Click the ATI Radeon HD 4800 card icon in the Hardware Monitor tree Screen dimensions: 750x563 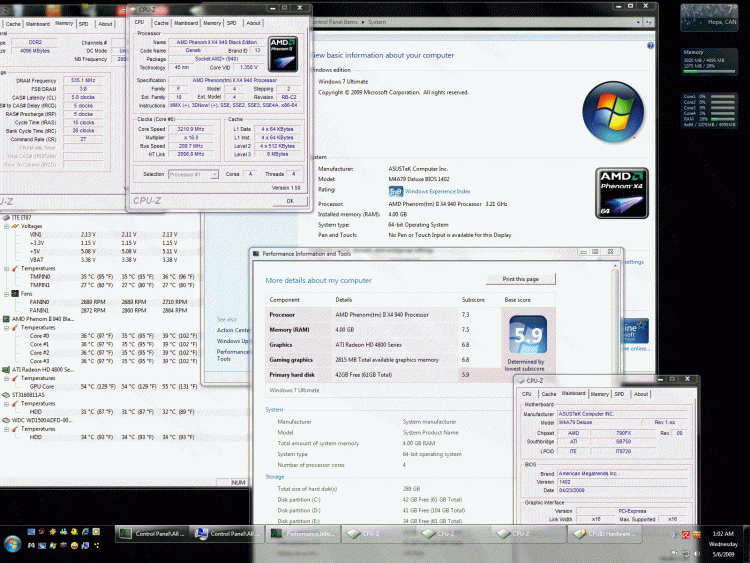tap(6, 370)
